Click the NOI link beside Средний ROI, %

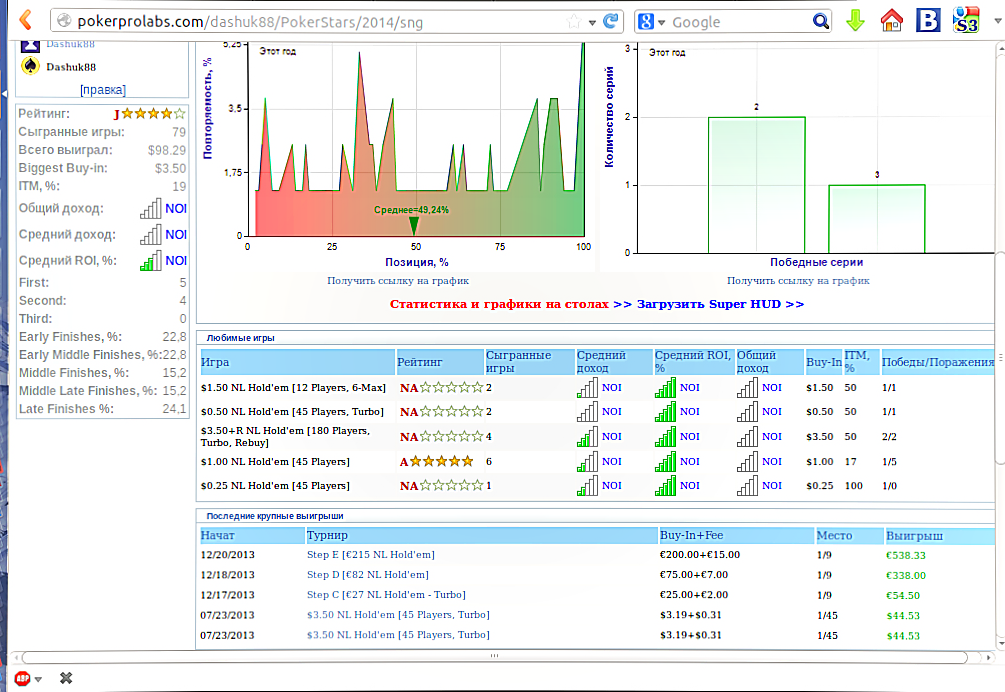(x=176, y=261)
